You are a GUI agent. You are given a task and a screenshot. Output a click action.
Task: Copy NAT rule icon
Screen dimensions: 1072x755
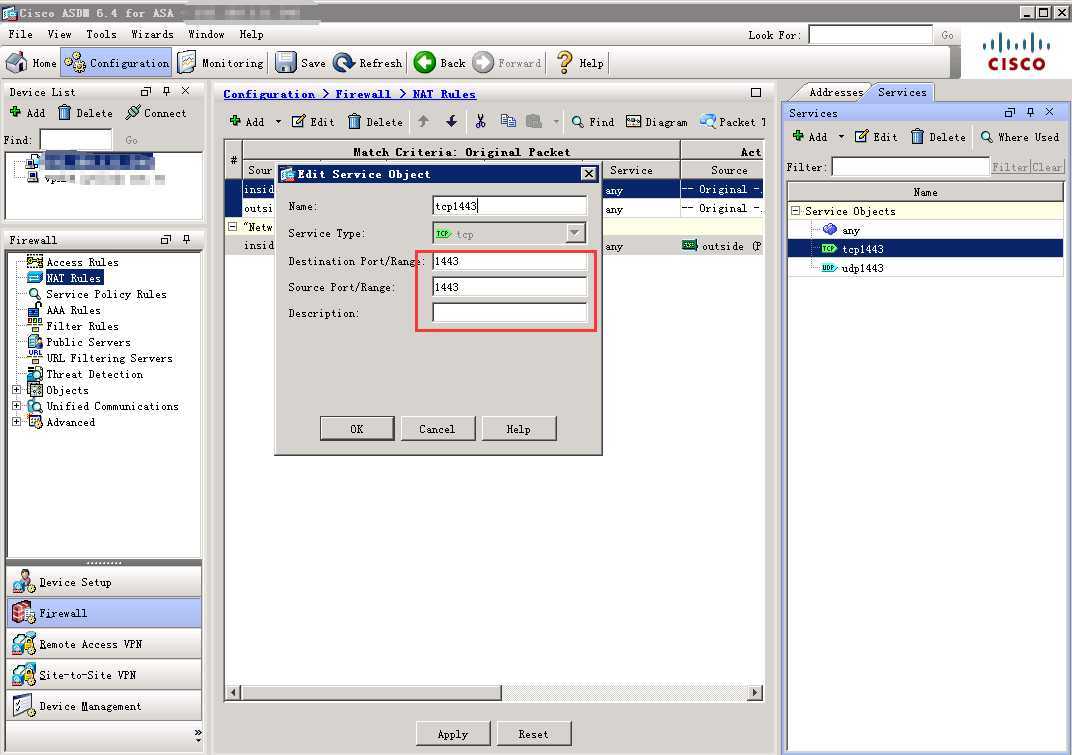508,122
